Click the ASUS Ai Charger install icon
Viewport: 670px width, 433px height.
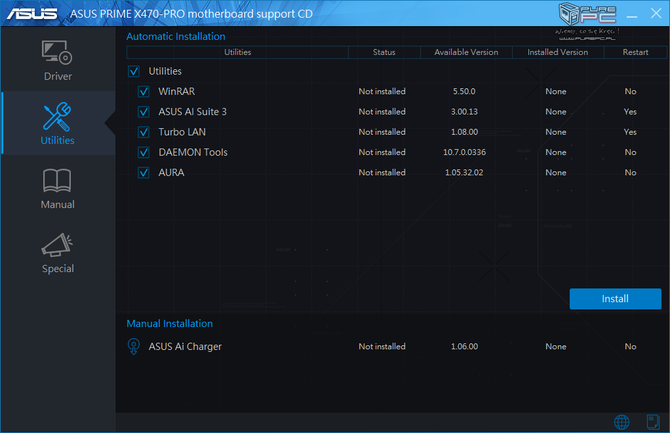pos(134,346)
